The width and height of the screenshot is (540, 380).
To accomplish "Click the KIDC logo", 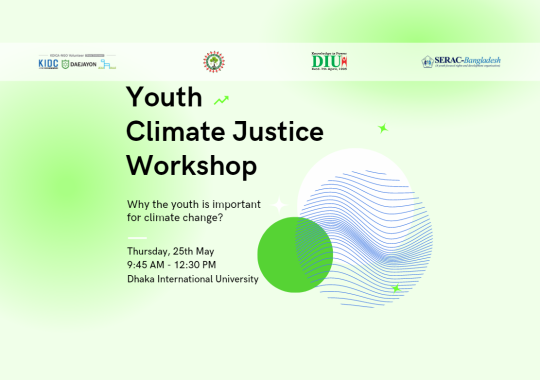I will 48,64.
